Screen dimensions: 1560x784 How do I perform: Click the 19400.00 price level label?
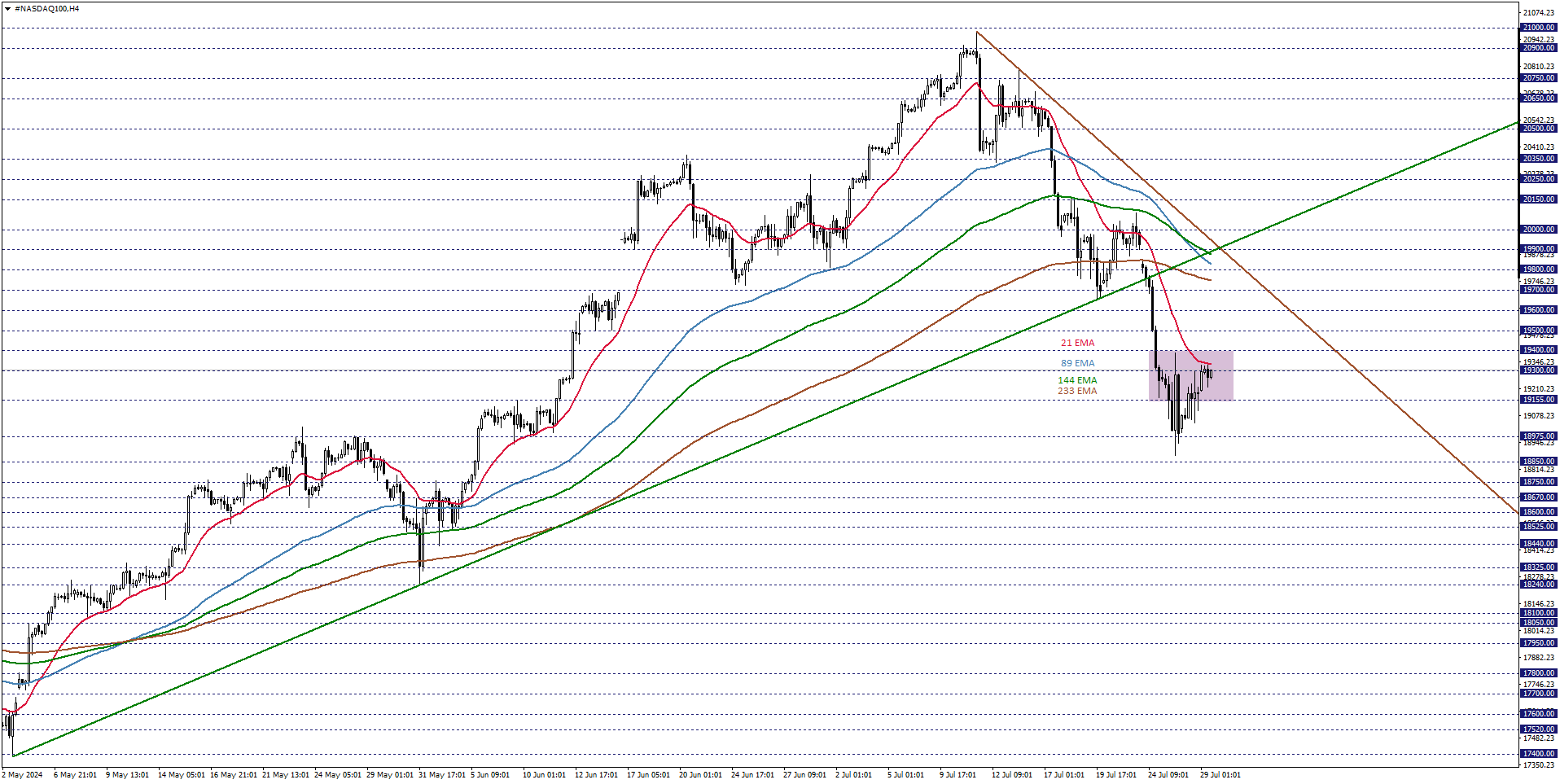click(1539, 350)
